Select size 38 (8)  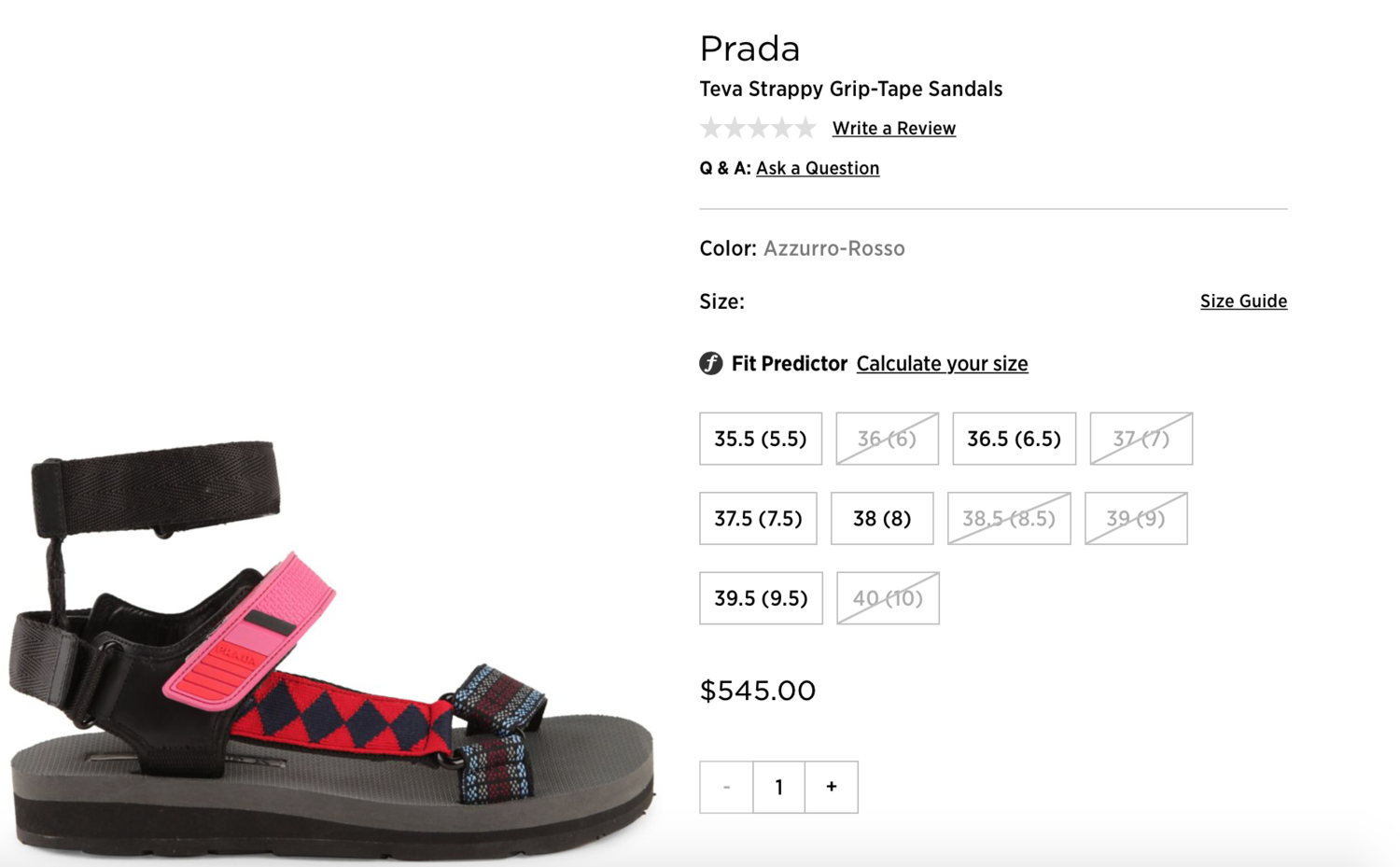point(881,518)
